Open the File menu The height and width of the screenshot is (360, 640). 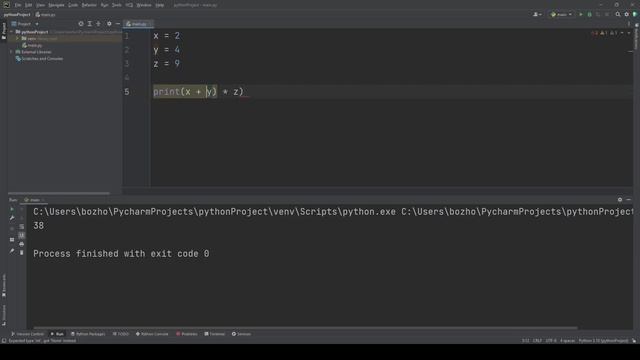(18, 5)
